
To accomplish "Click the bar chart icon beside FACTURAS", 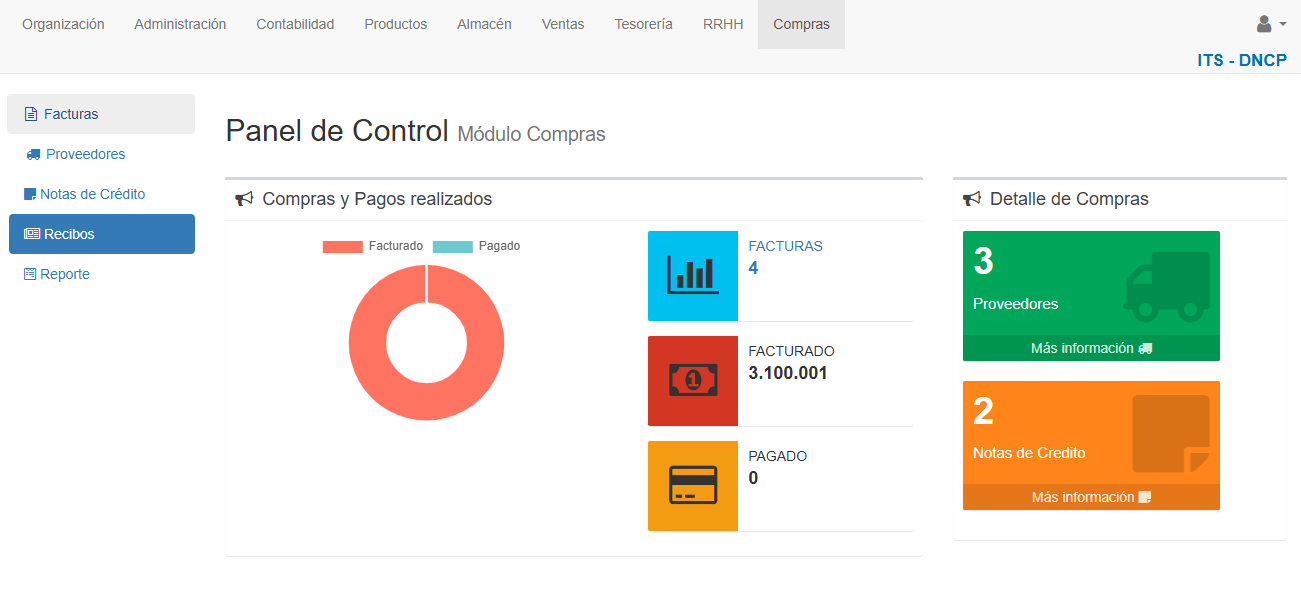I will pyautogui.click(x=692, y=276).
